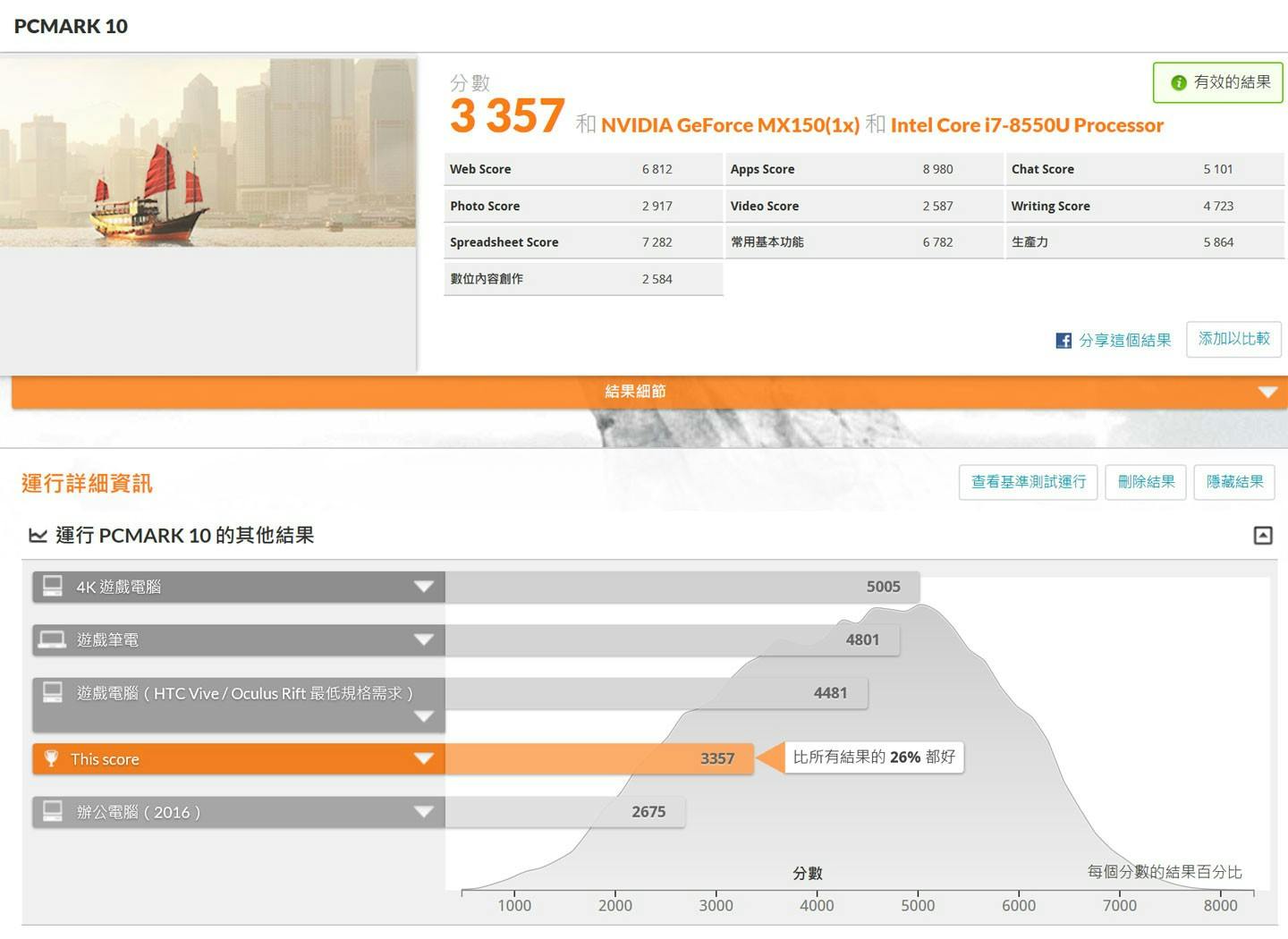Click the 比所有結果的 26% 都好 tooltip

point(874,757)
